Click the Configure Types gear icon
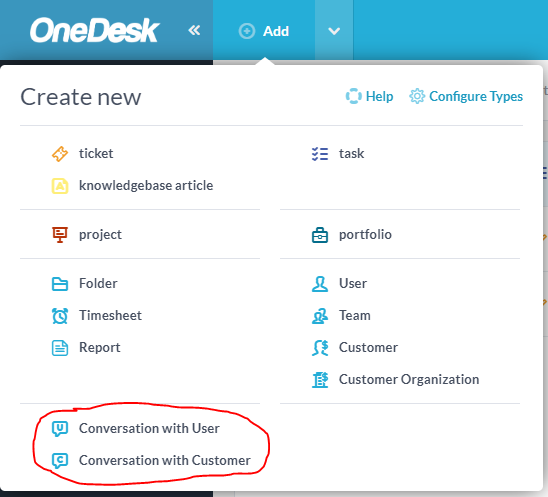Image resolution: width=548 pixels, height=497 pixels. coord(417,96)
